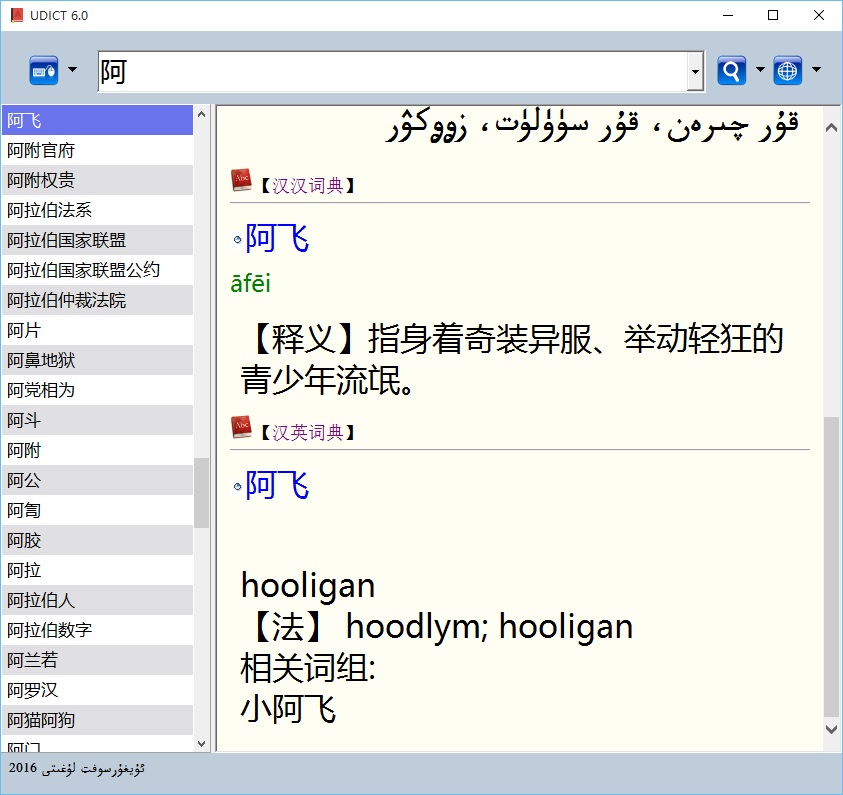Expand the search box history dropdown

[695, 72]
